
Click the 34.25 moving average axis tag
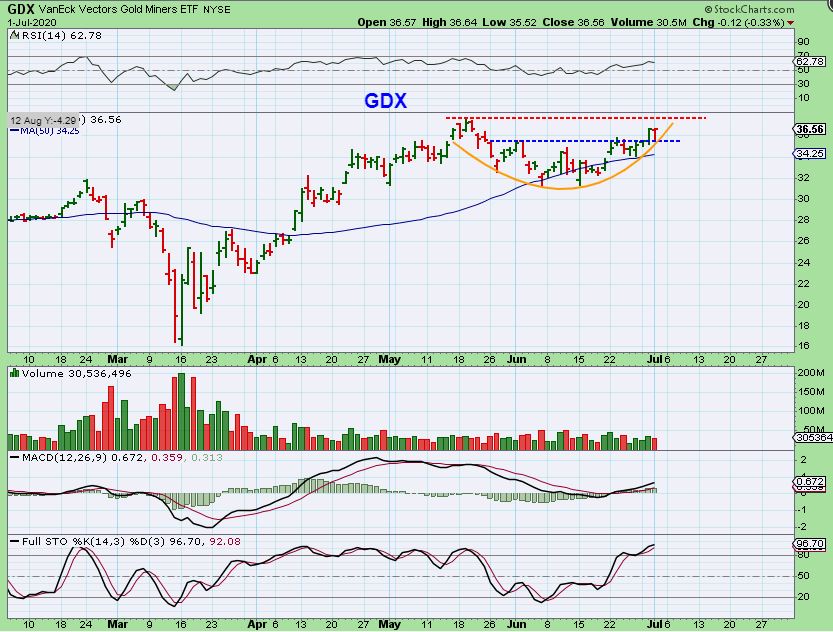point(810,153)
